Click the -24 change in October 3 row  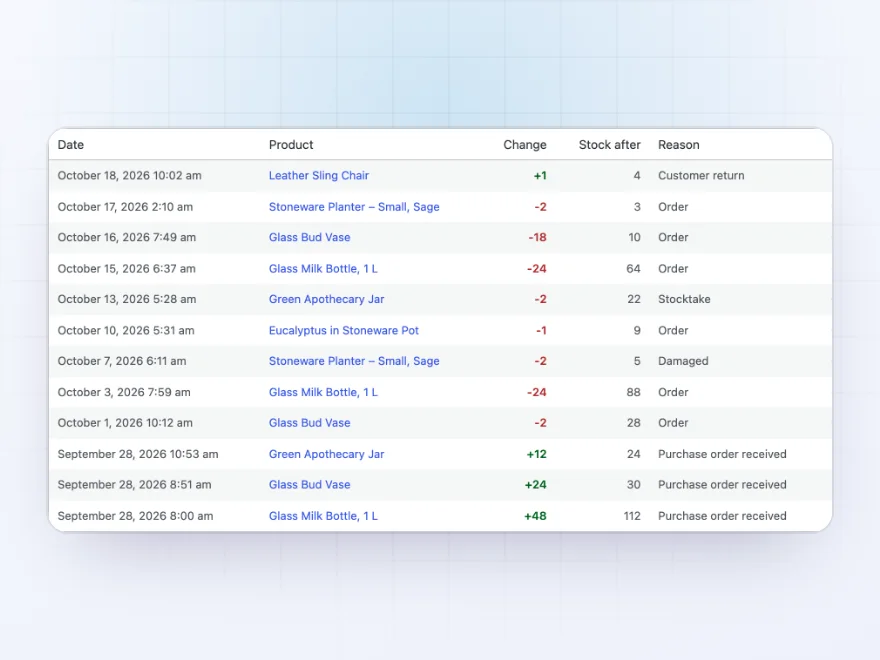tap(537, 392)
